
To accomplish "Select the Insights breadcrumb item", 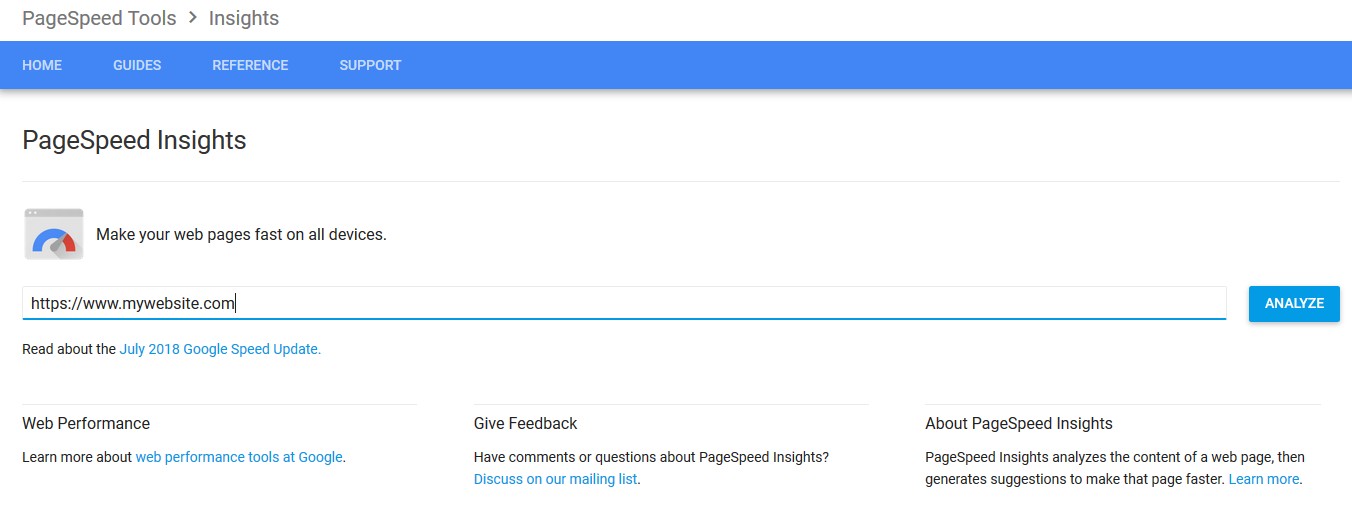I will click(x=244, y=18).
